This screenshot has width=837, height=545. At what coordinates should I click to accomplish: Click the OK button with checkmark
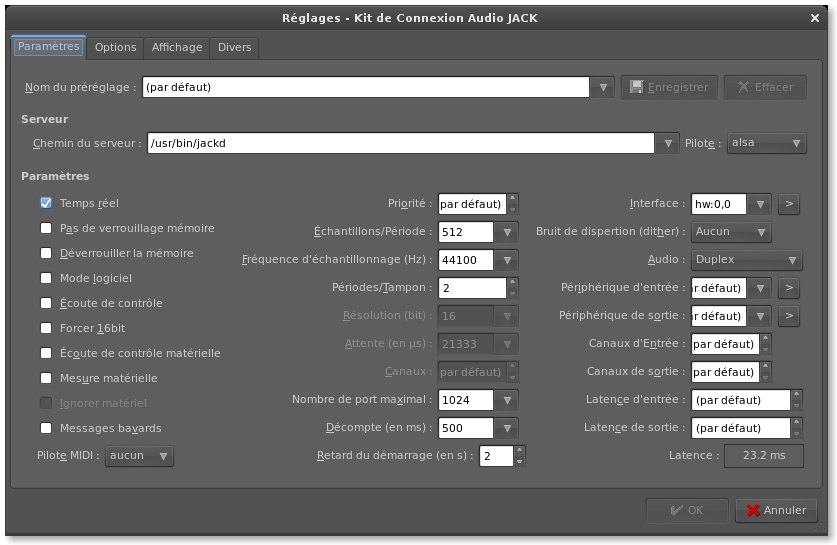(x=686, y=510)
